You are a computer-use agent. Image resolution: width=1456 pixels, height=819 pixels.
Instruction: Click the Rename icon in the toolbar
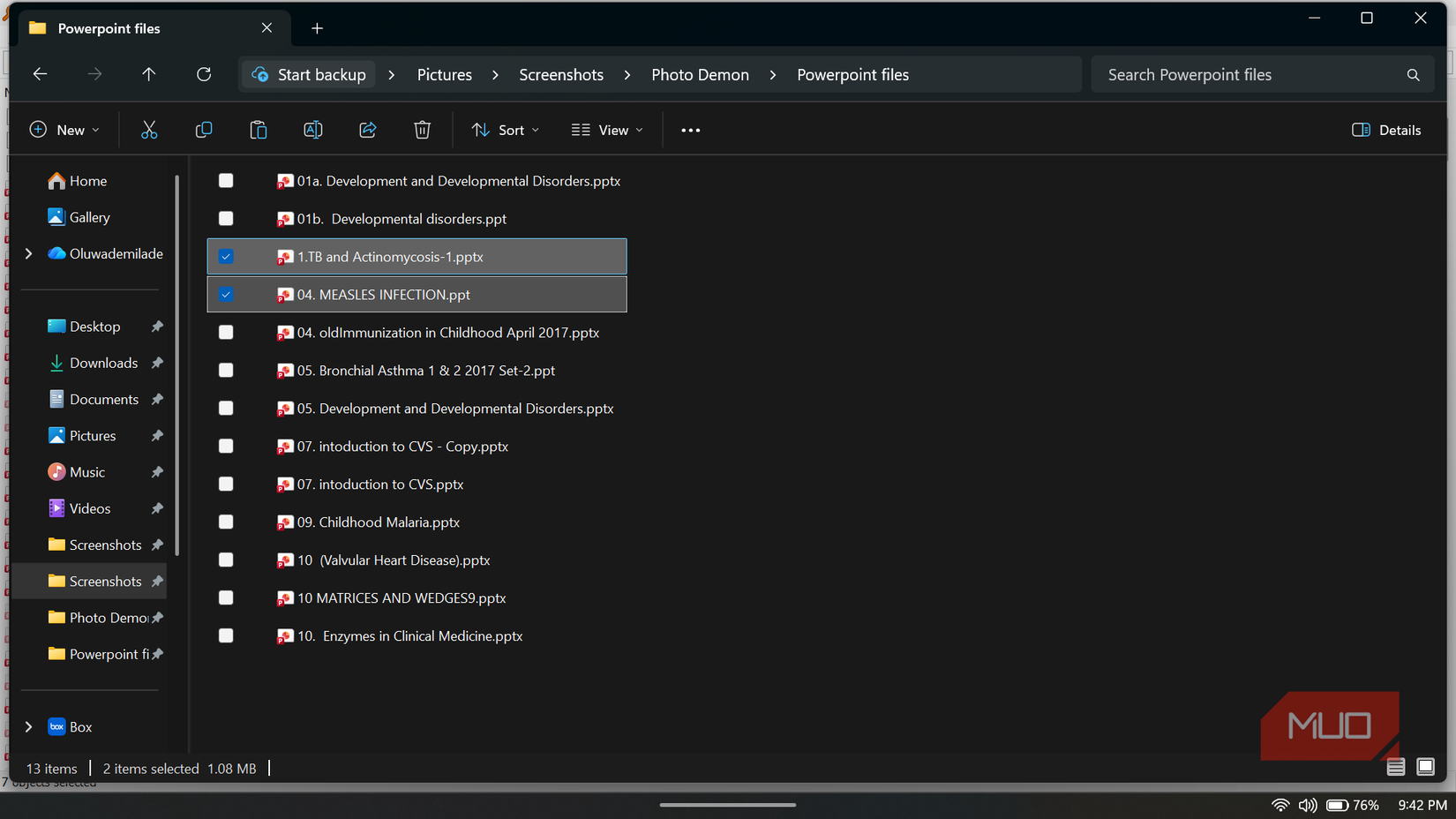(313, 130)
